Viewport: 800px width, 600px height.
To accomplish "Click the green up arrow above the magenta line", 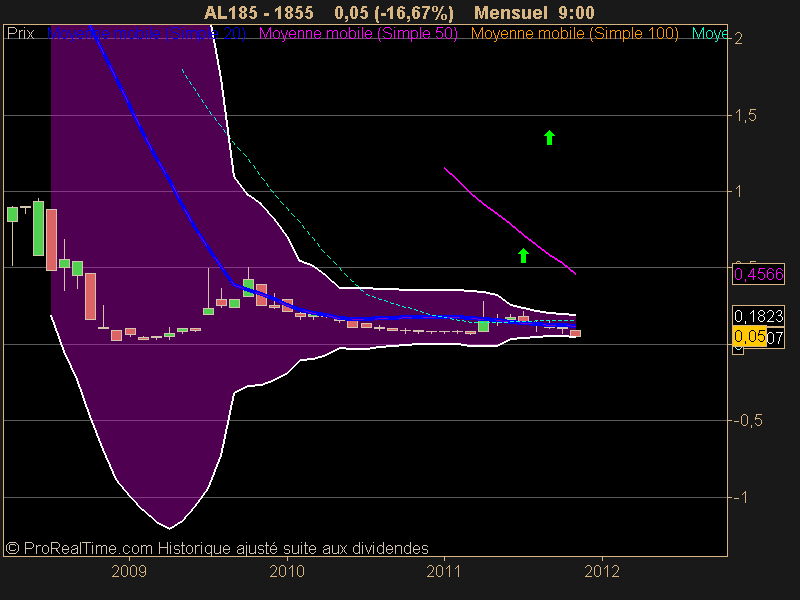I will (549, 138).
